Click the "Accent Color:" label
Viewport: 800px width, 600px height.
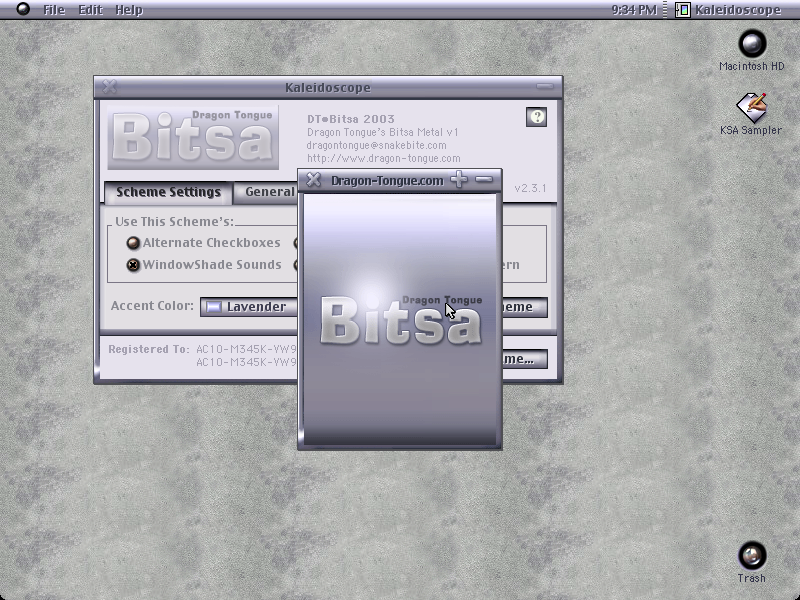(x=152, y=306)
